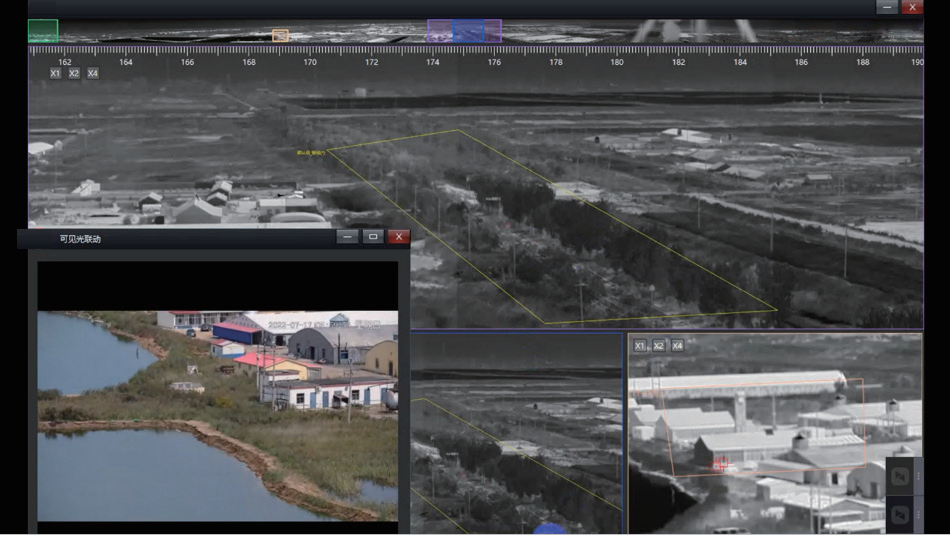
Task: Click the 174 mark on the angle ruler
Action: (x=433, y=62)
